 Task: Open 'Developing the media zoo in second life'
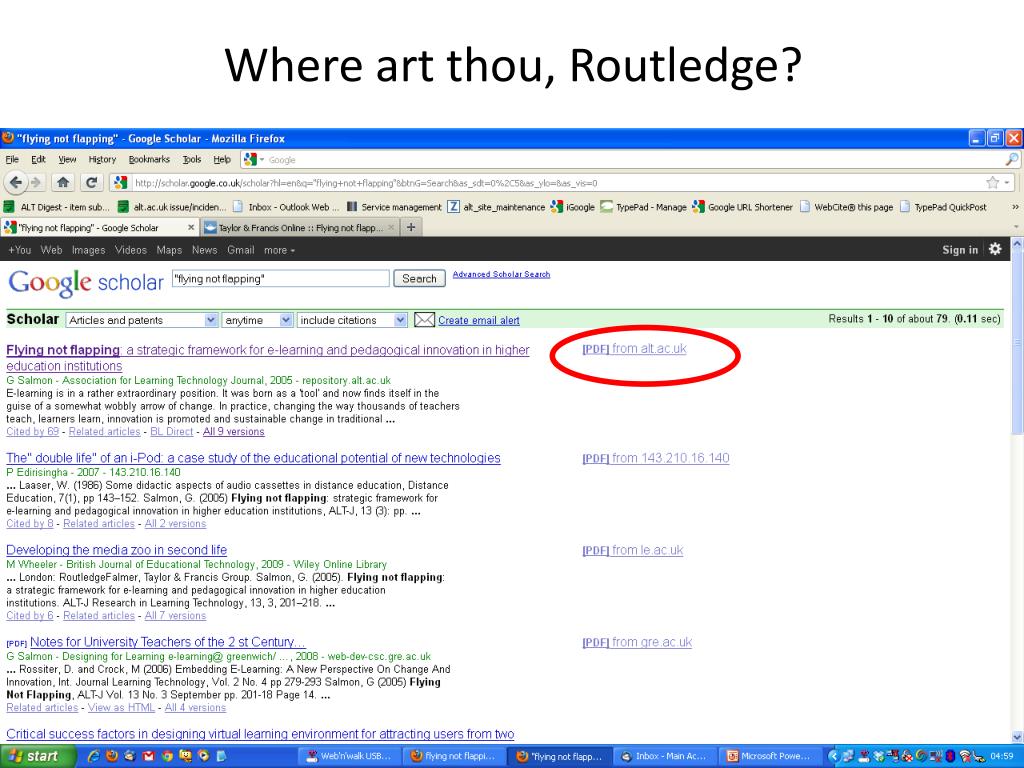pyautogui.click(x=116, y=551)
